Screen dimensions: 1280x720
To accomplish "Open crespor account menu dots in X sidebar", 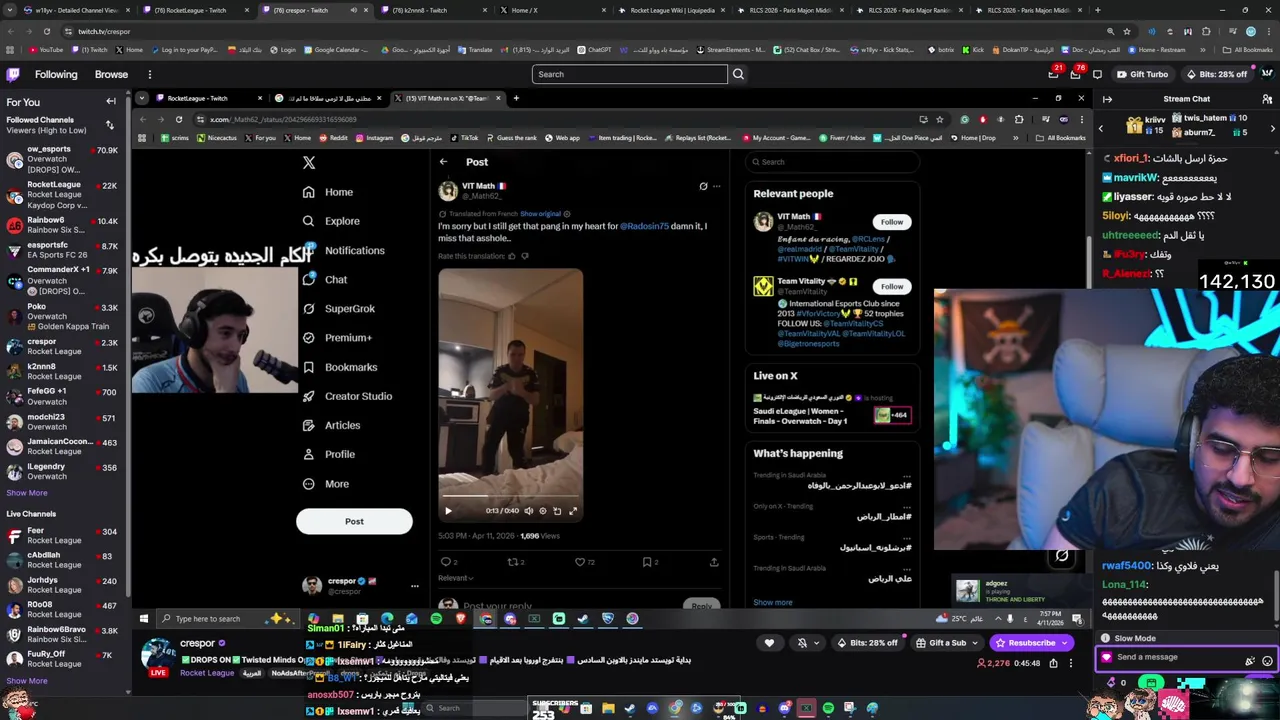I will (x=414, y=586).
